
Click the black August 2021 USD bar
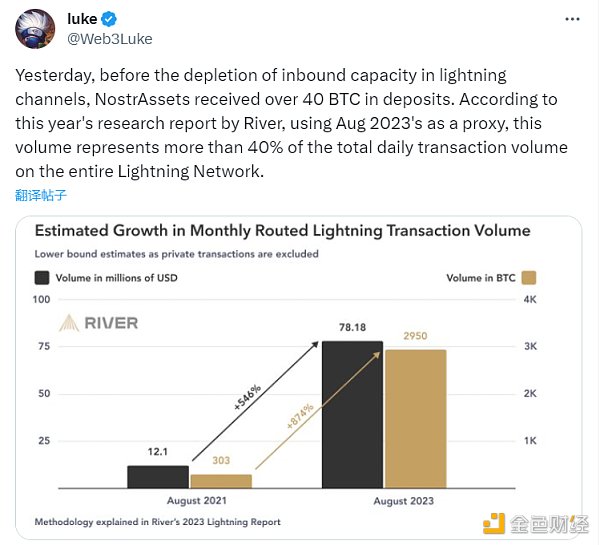click(158, 477)
